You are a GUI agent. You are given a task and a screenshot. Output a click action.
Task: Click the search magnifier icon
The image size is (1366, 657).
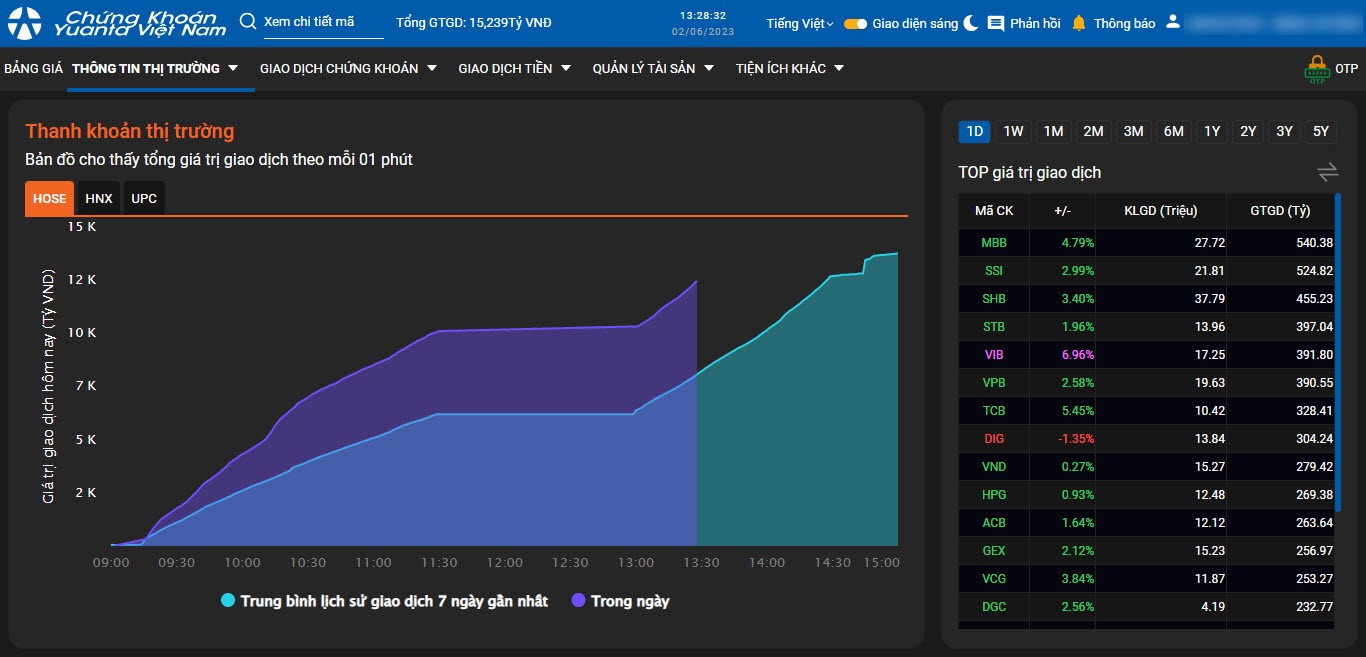pyautogui.click(x=248, y=22)
